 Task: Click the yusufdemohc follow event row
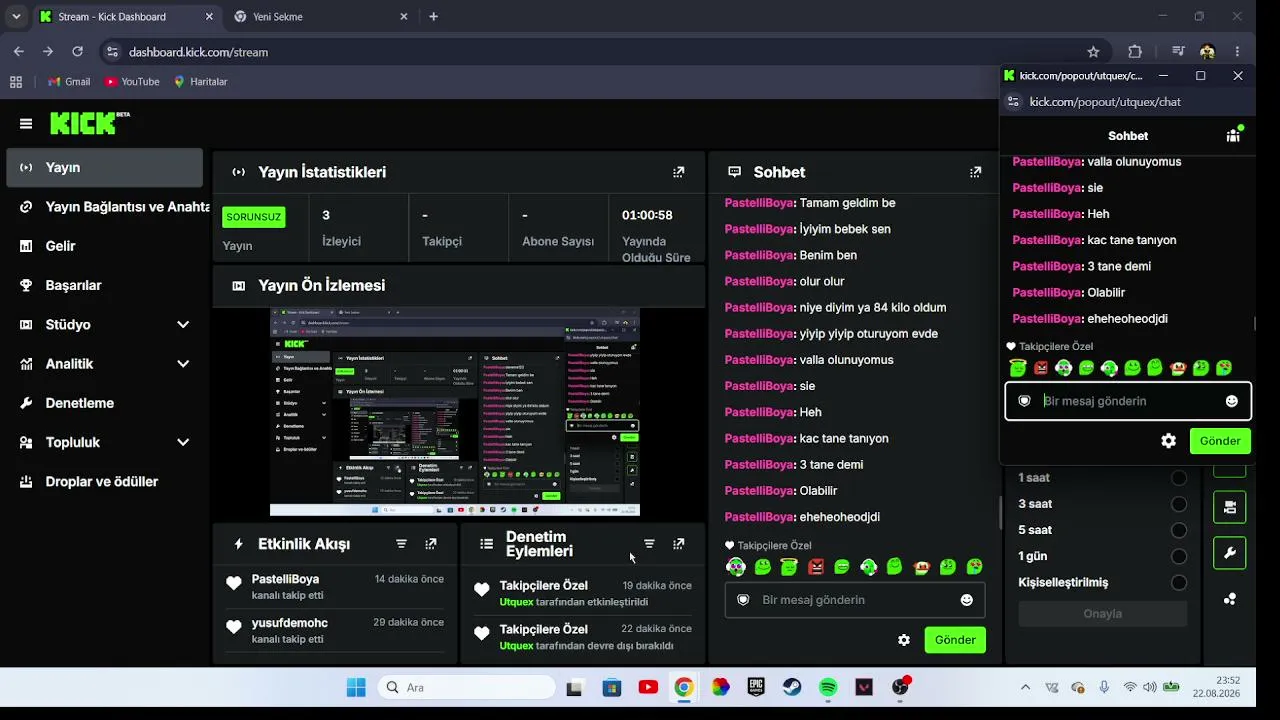click(335, 630)
